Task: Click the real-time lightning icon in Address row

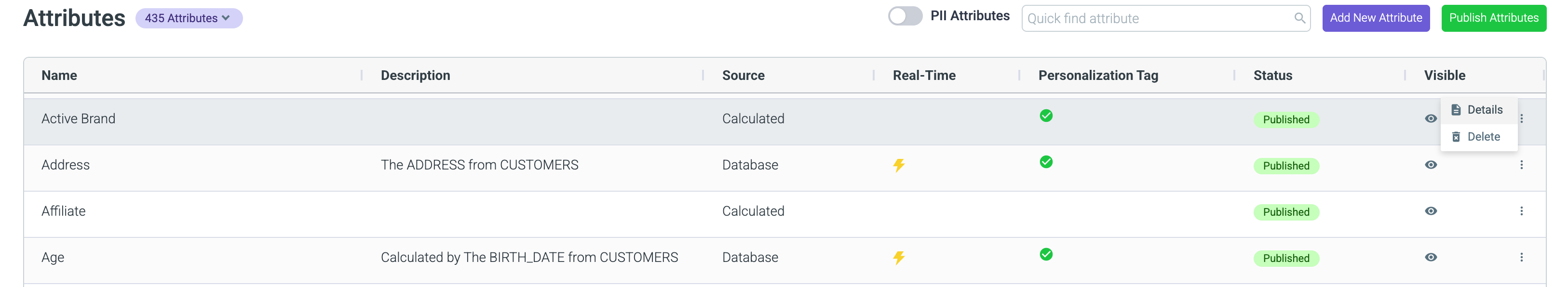Action: coord(898,165)
